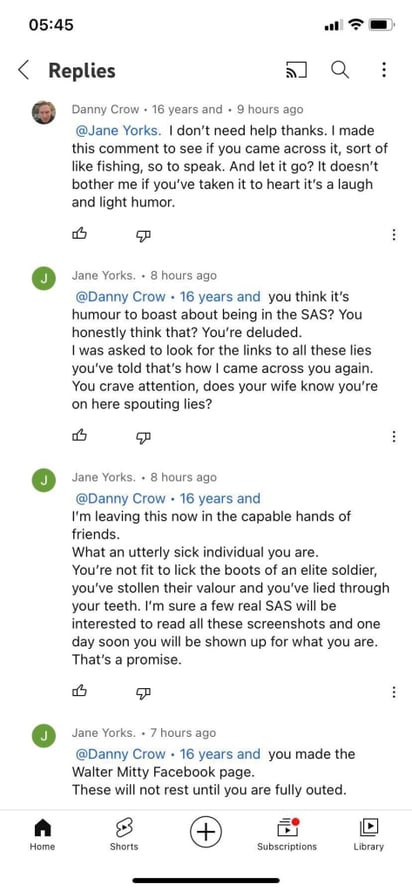Open options for Danny Crow's comment

[394, 235]
